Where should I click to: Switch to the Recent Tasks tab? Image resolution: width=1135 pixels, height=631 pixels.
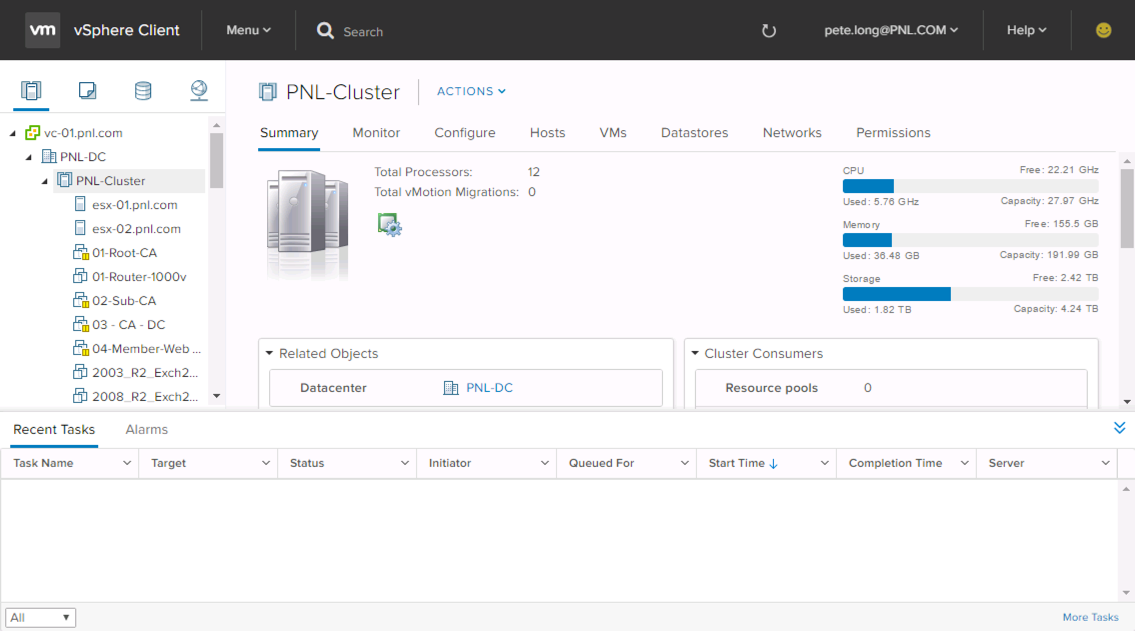point(54,430)
